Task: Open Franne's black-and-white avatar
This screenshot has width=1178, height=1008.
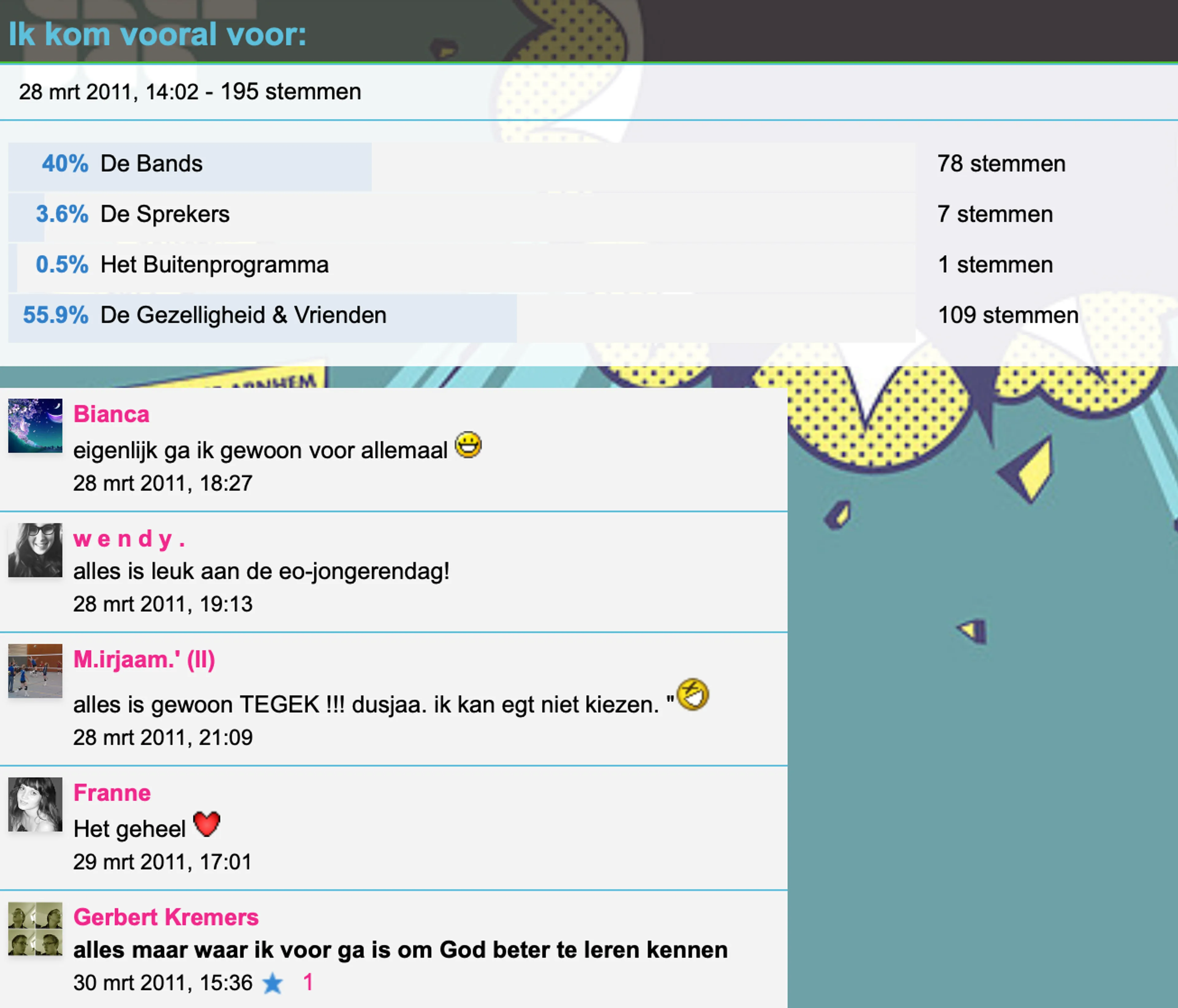Action: click(35, 804)
